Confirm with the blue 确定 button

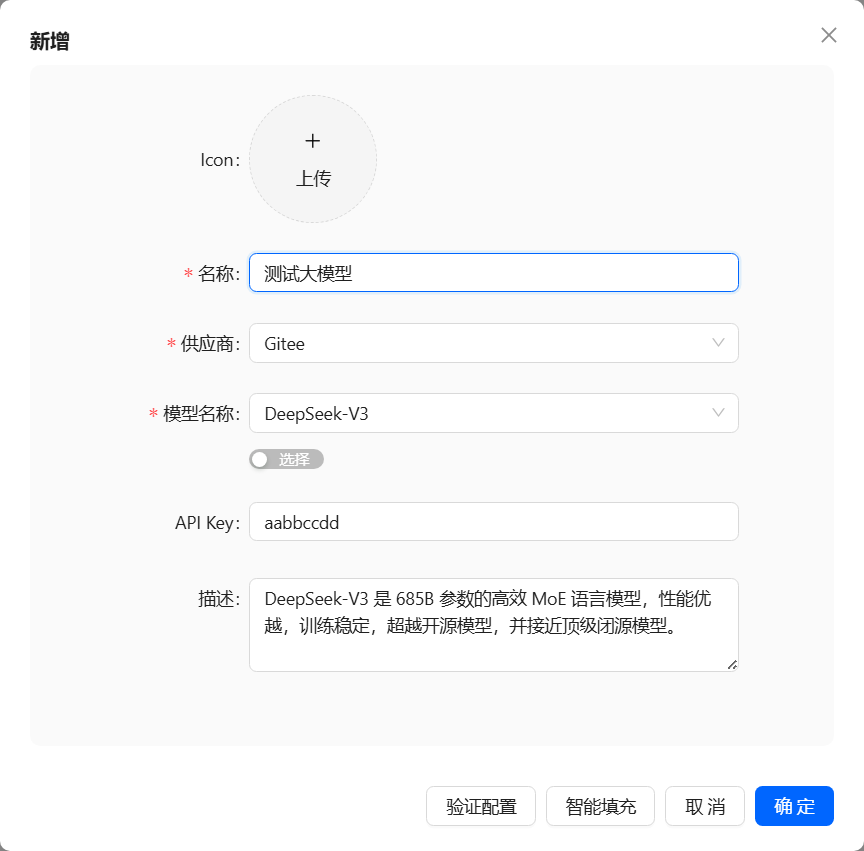tap(794, 806)
